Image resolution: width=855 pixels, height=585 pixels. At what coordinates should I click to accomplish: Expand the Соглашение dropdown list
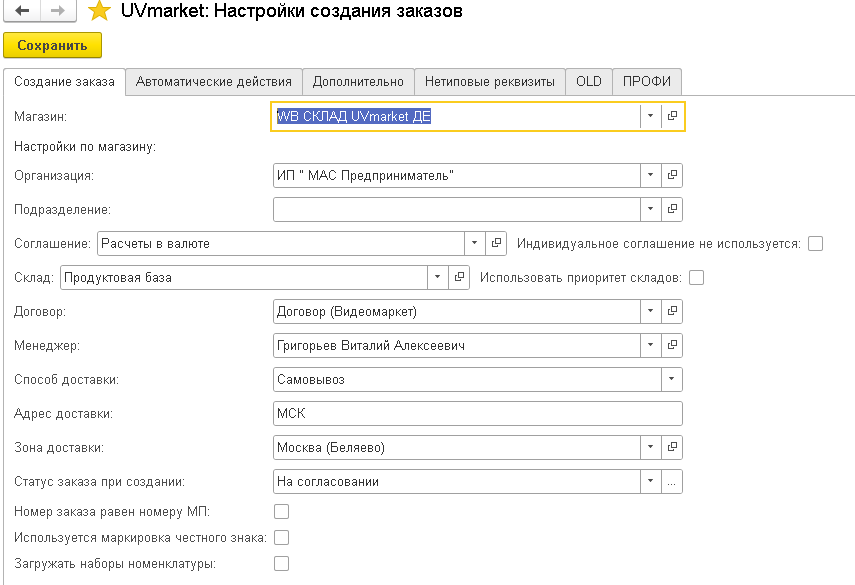point(474,243)
